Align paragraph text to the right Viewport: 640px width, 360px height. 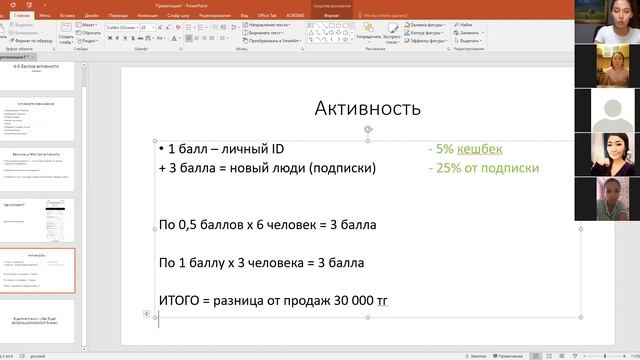coord(204,38)
